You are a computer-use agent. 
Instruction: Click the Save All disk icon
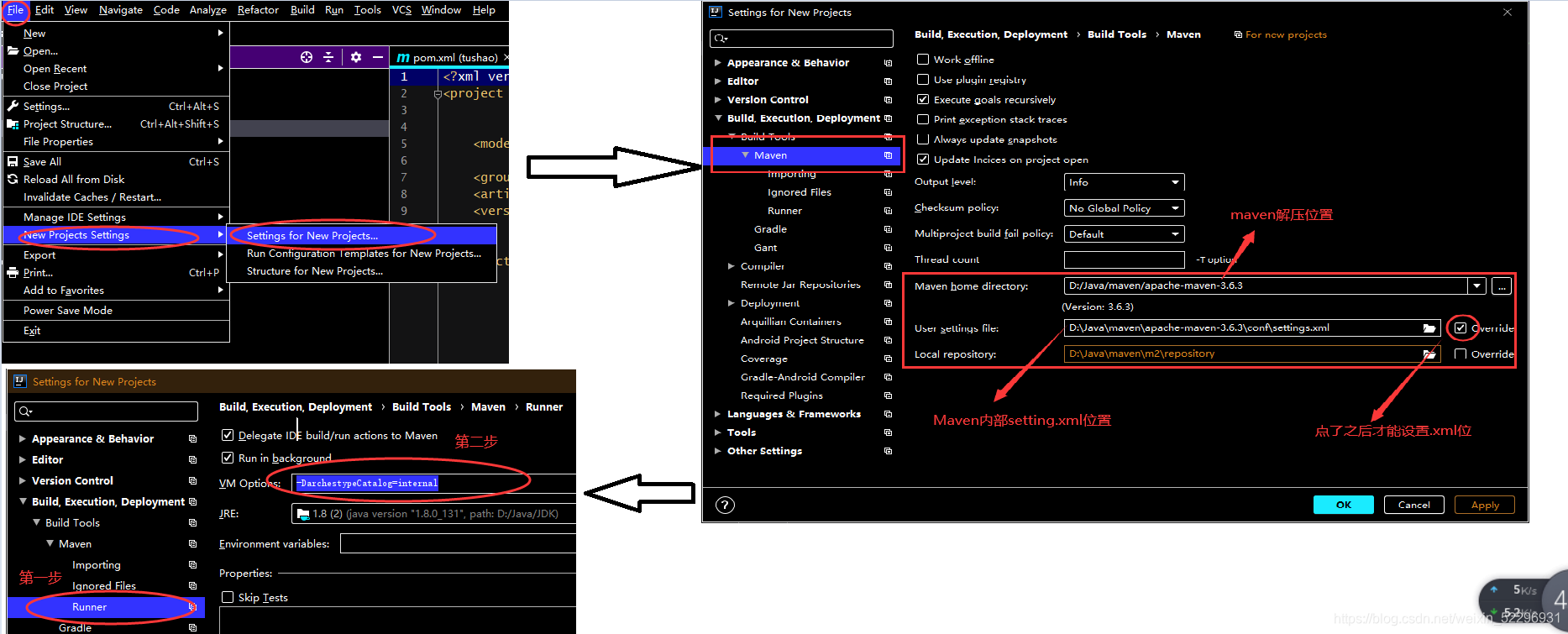coord(13,161)
